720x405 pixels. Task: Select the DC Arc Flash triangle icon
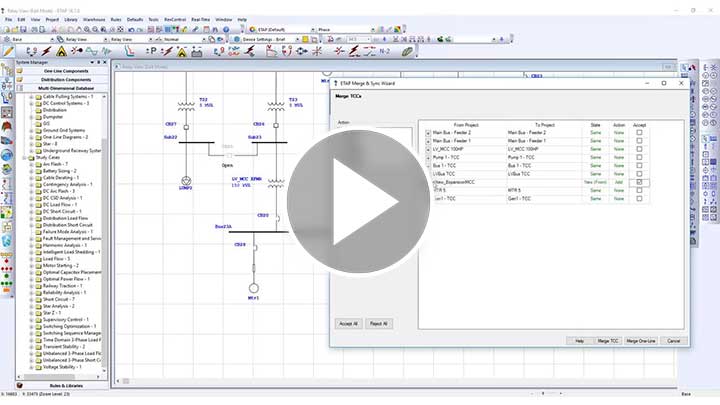(182, 51)
